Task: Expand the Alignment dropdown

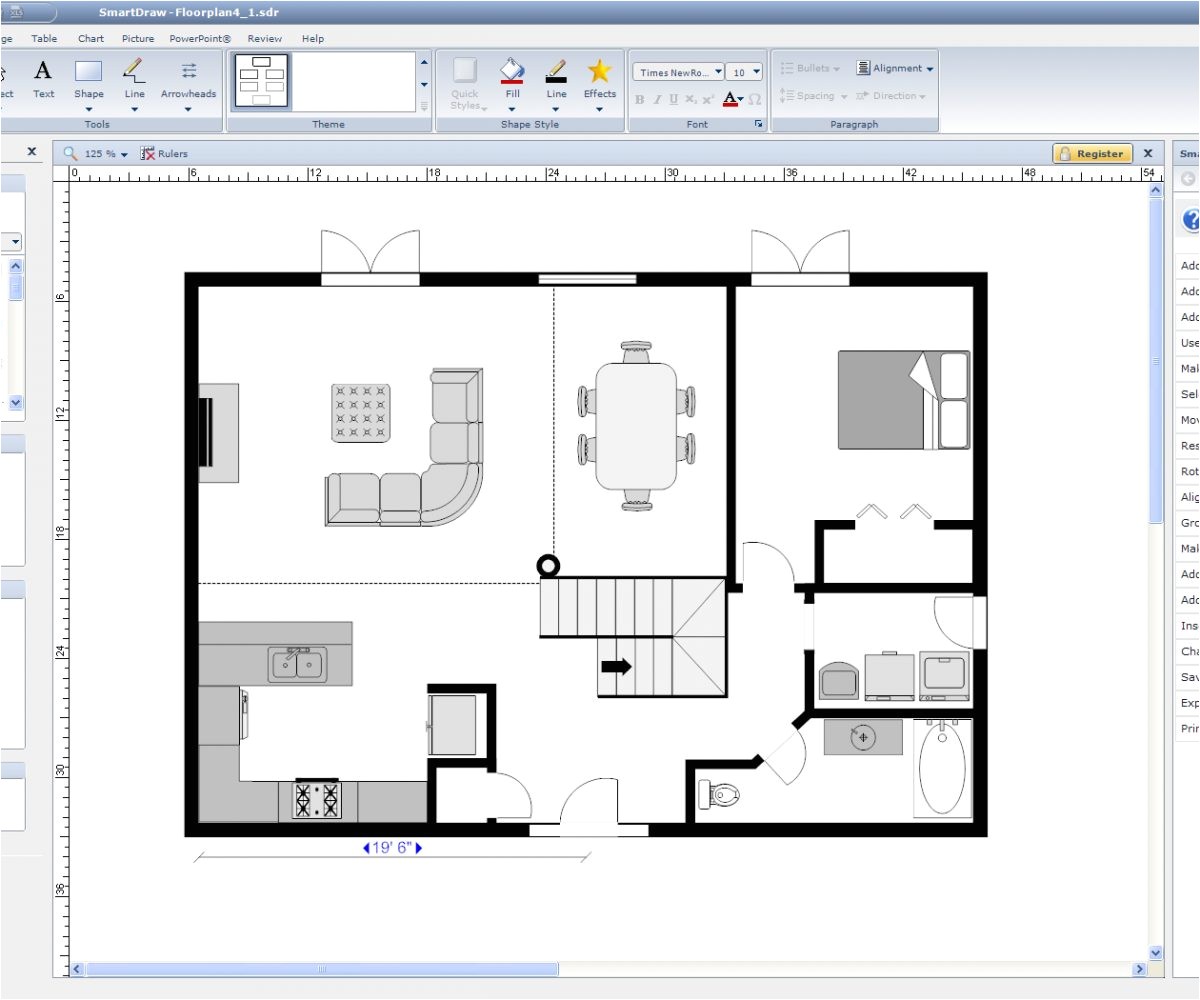Action: [930, 67]
